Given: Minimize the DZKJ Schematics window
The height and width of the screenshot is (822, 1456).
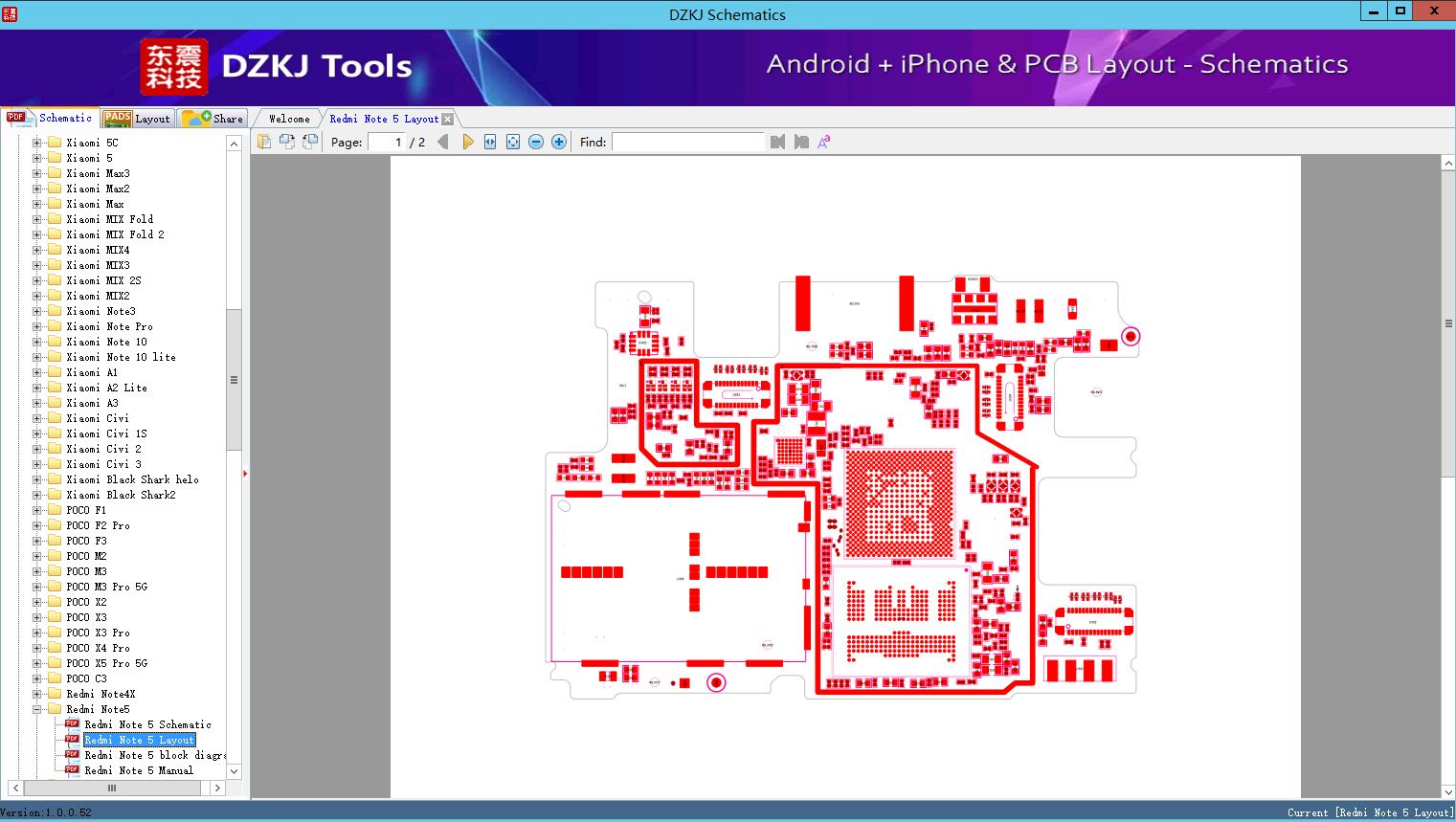Looking at the screenshot, I should (x=1373, y=11).
